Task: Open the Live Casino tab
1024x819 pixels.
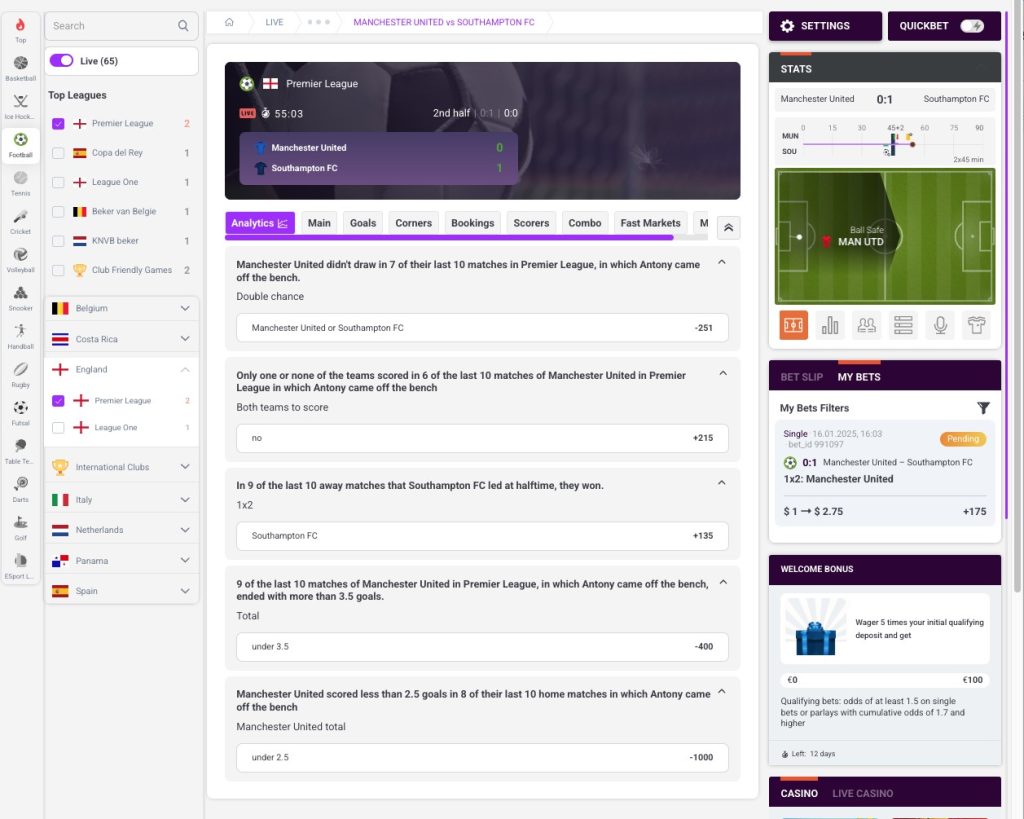Action: click(x=862, y=794)
